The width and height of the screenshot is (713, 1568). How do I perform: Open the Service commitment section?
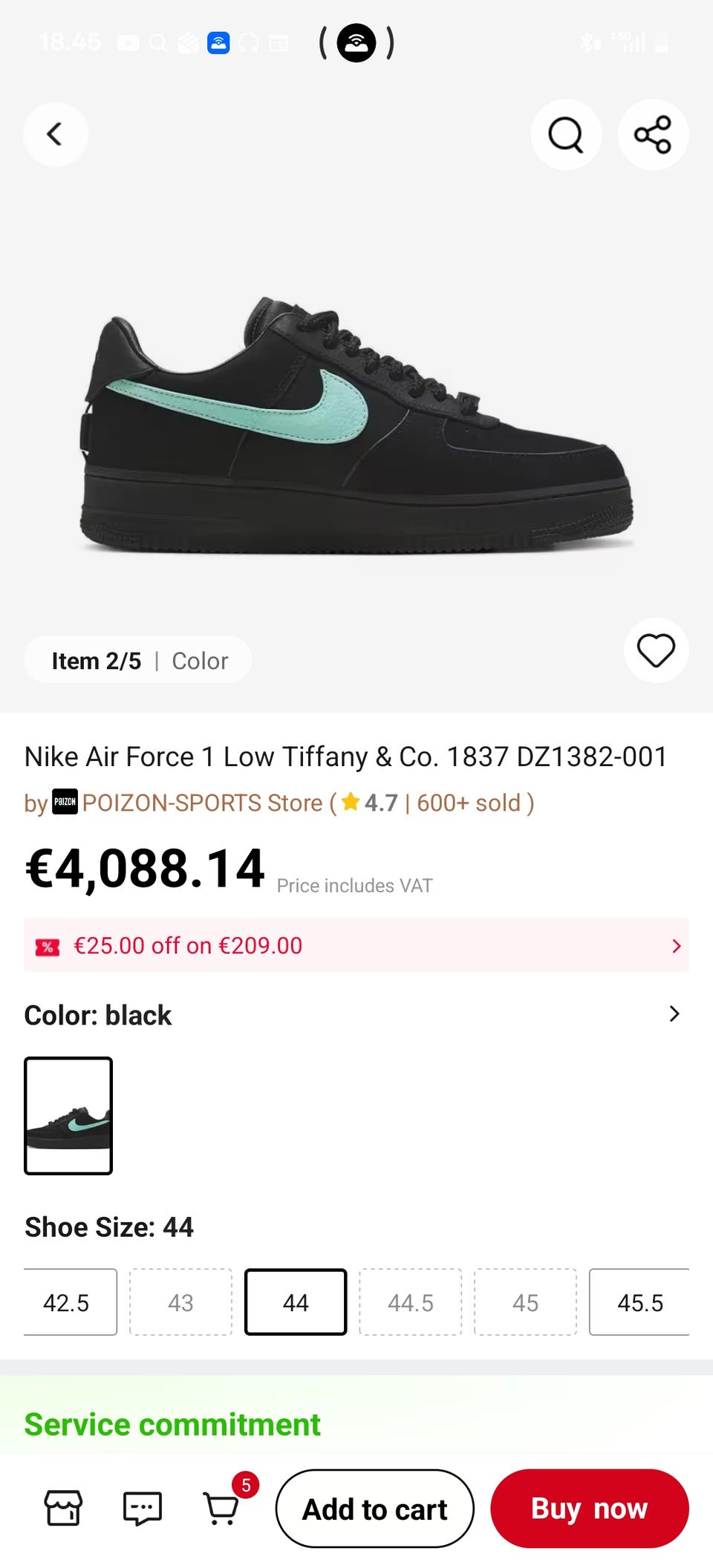pyautogui.click(x=172, y=1424)
